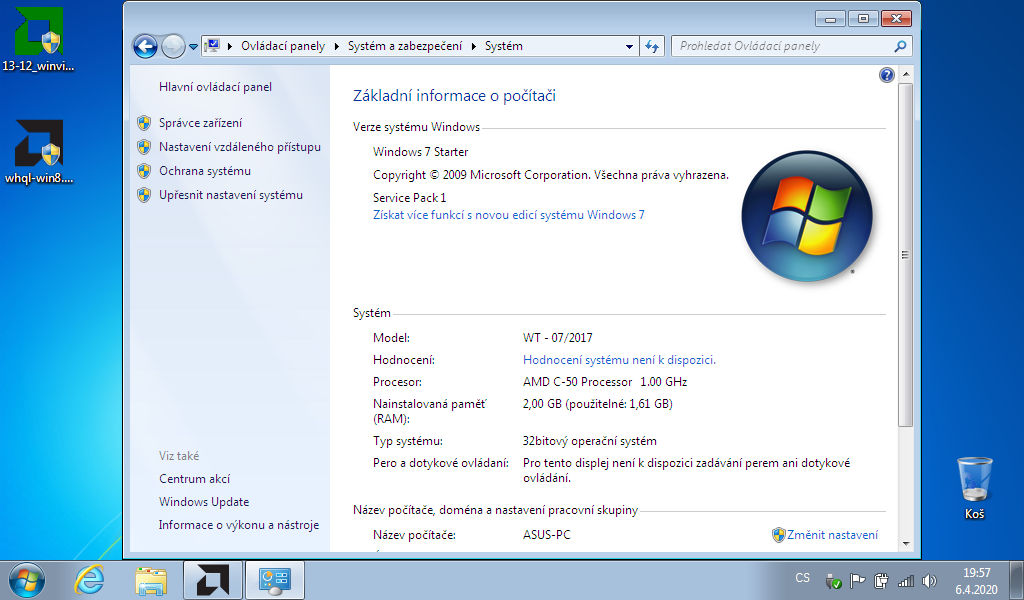This screenshot has height=600, width=1024.
Task: Click shield icon next to Ochrana systému
Action: pyautogui.click(x=144, y=171)
